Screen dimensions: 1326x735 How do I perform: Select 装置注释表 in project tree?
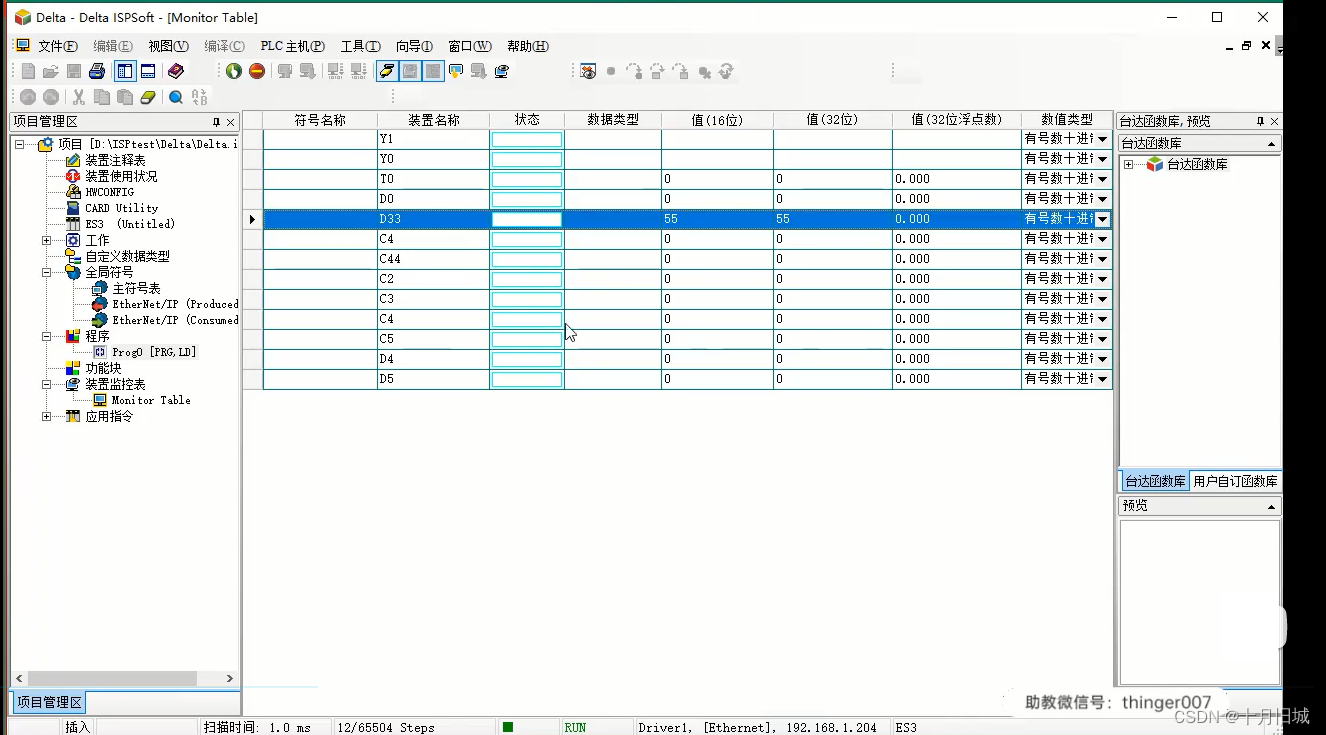115,160
